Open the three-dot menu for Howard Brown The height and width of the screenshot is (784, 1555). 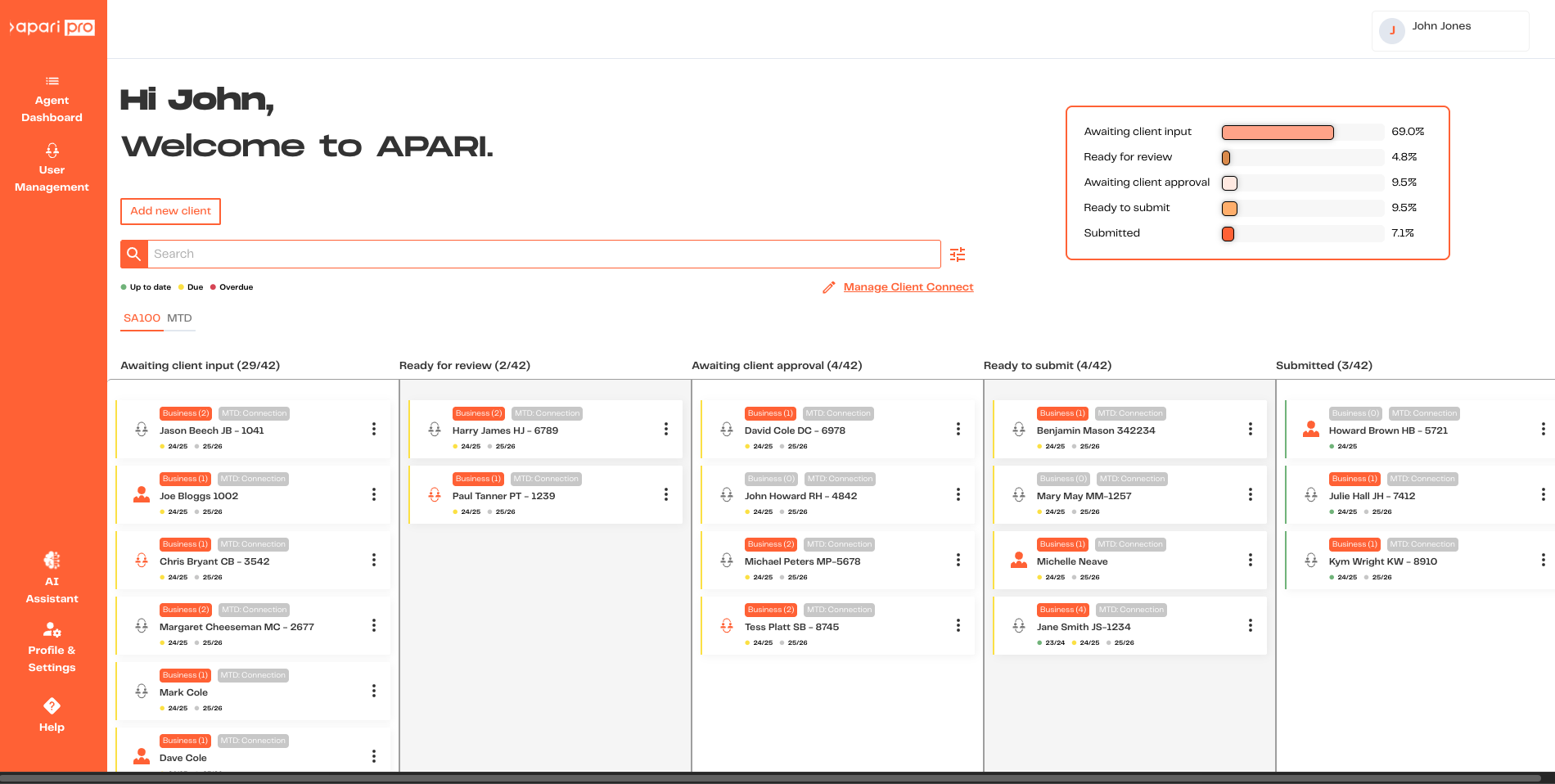click(1544, 429)
